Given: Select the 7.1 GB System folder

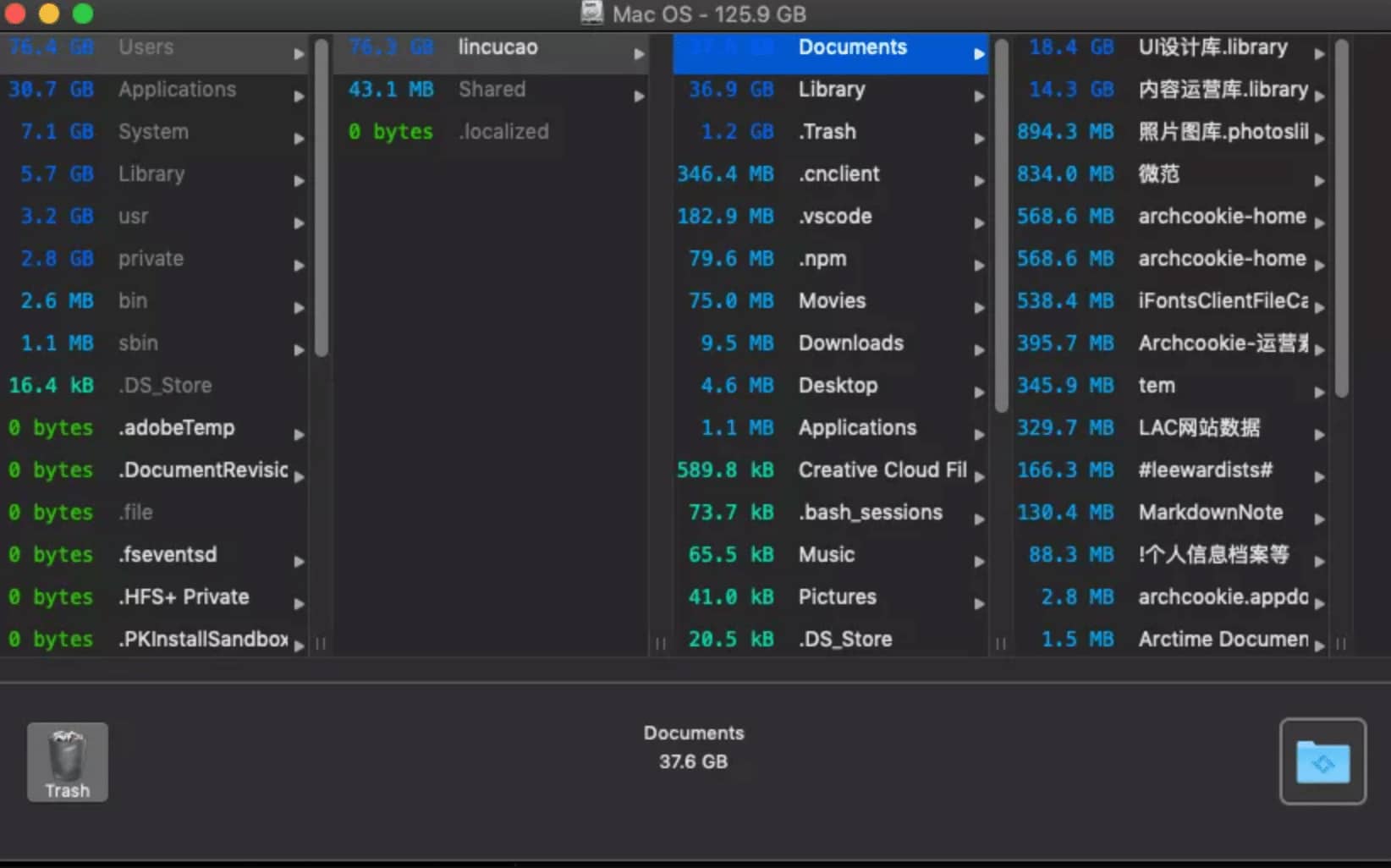Looking at the screenshot, I should click(x=152, y=132).
